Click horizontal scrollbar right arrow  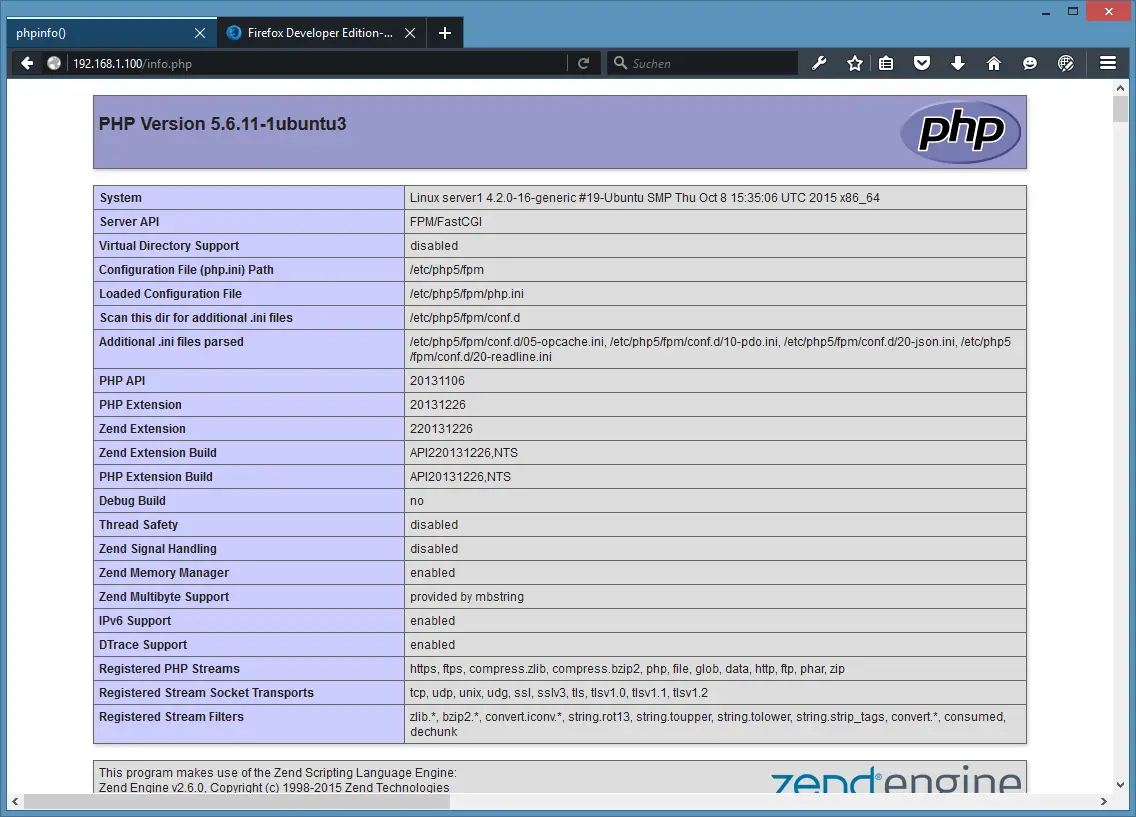(1104, 802)
